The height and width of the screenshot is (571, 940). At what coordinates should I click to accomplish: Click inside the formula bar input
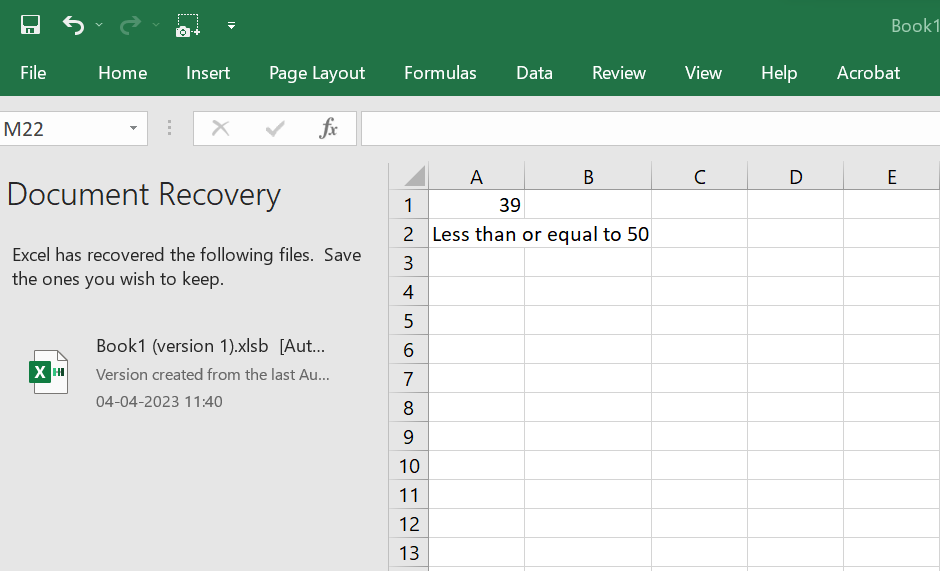click(x=650, y=128)
